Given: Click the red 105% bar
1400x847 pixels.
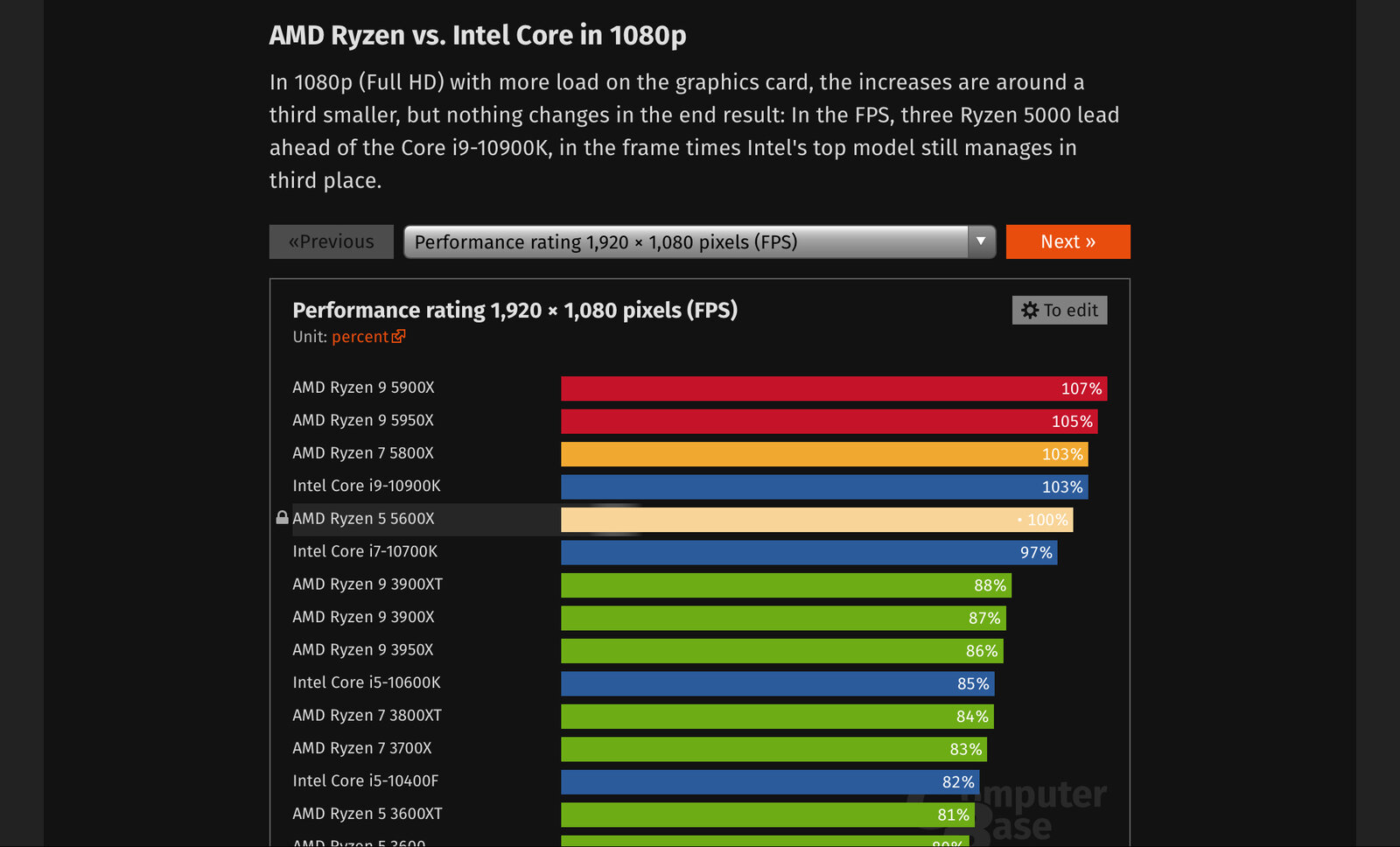Looking at the screenshot, I should [x=829, y=422].
